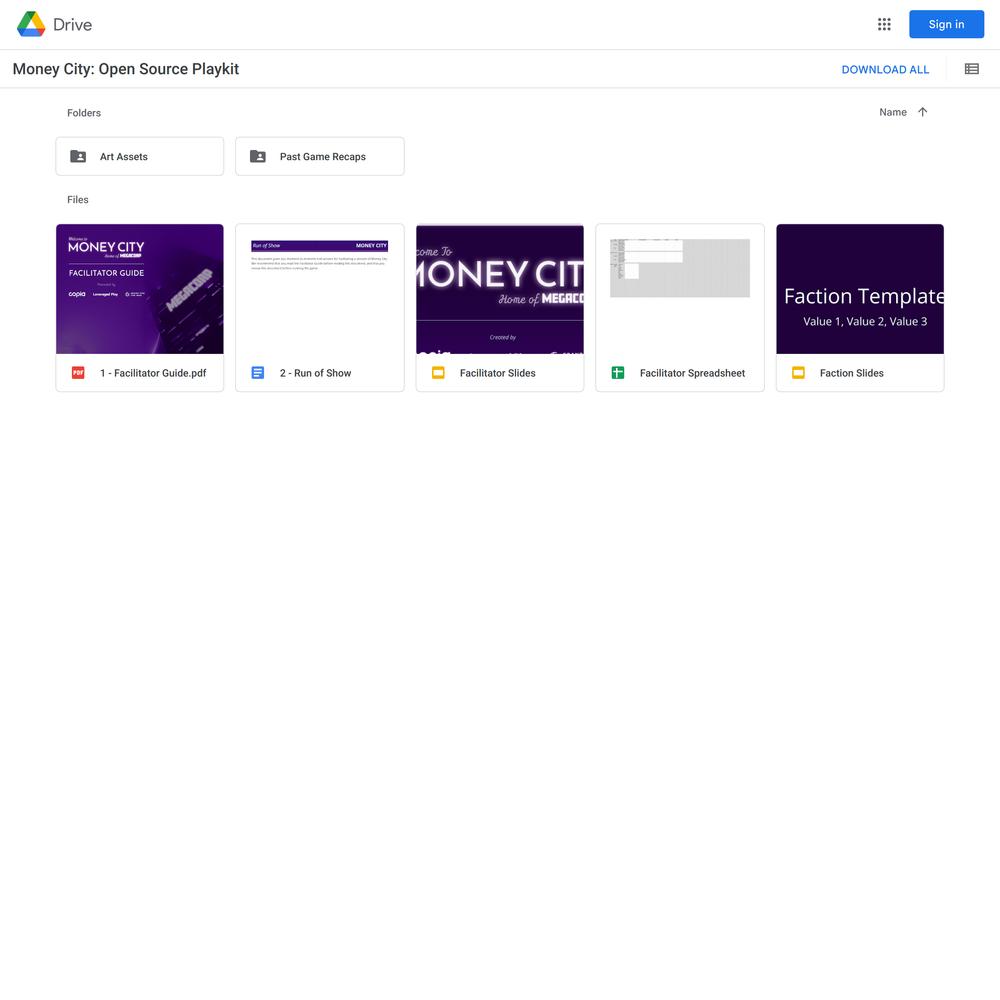
Task: Click the Google Drive logo icon
Action: click(x=31, y=24)
